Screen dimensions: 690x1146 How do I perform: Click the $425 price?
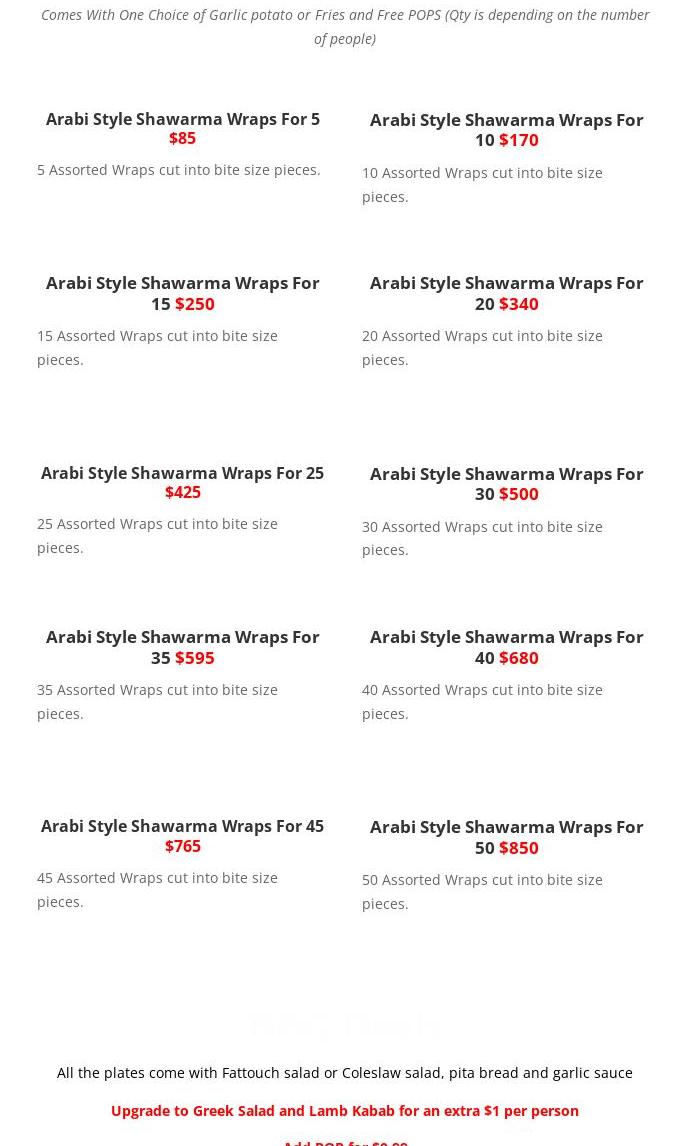point(183,492)
